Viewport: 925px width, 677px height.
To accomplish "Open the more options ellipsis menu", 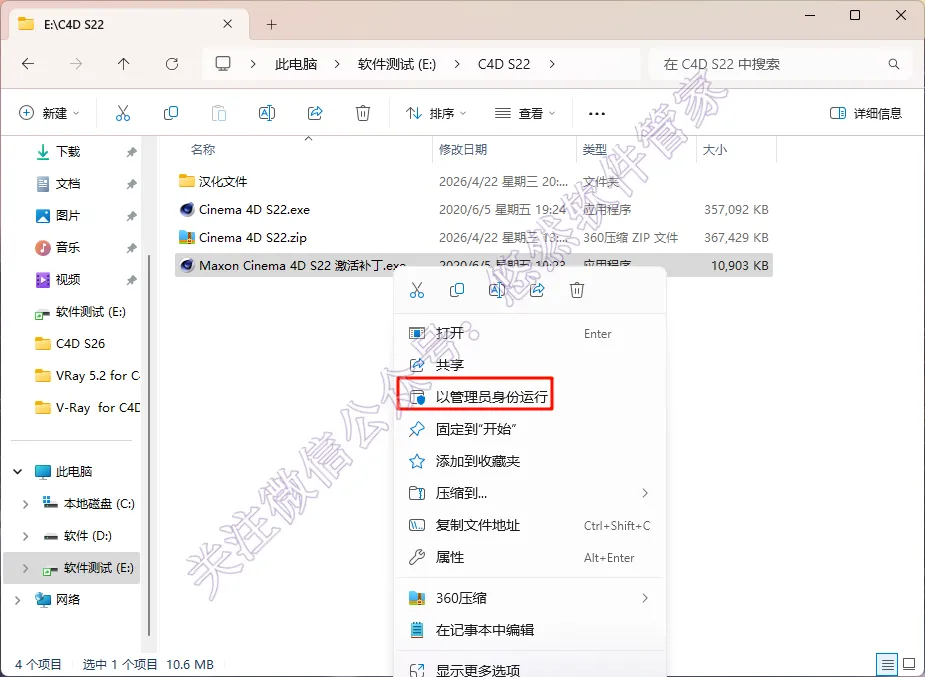I will 597,113.
